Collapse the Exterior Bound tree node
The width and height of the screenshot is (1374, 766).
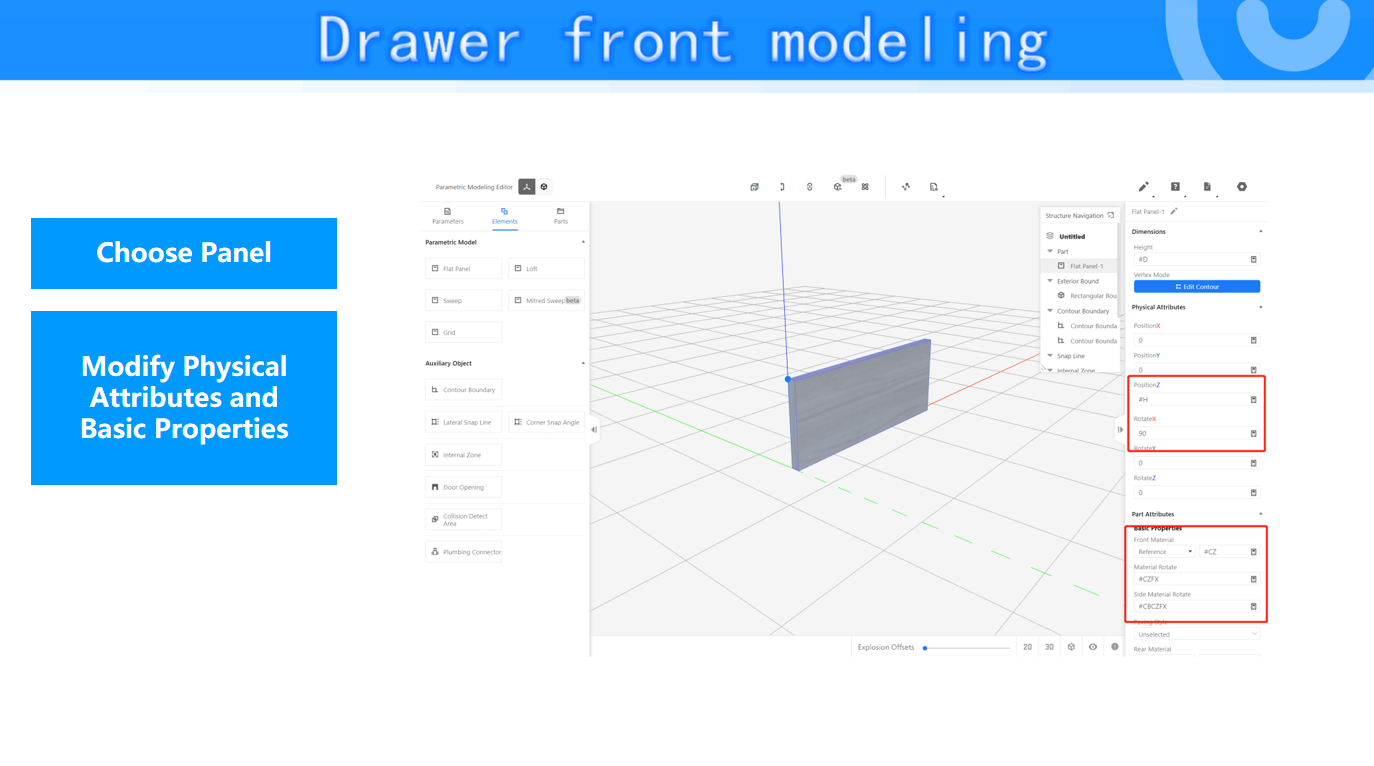click(x=1050, y=281)
